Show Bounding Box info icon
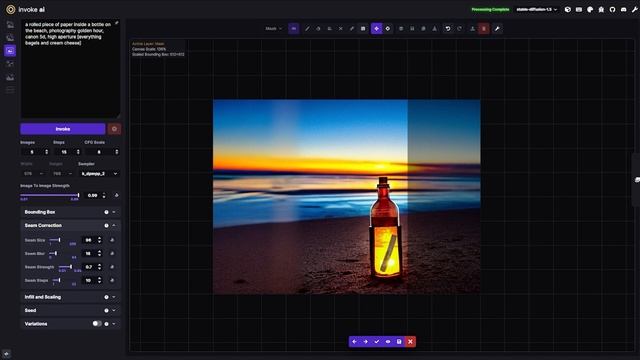This screenshot has height=360, width=640. (106, 212)
